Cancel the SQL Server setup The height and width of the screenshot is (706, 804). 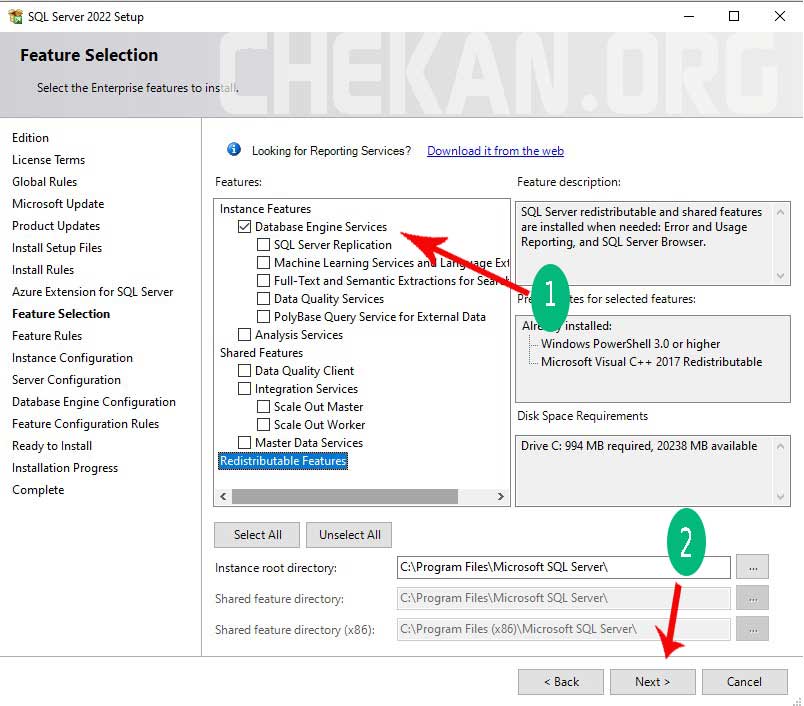pyautogui.click(x=745, y=682)
